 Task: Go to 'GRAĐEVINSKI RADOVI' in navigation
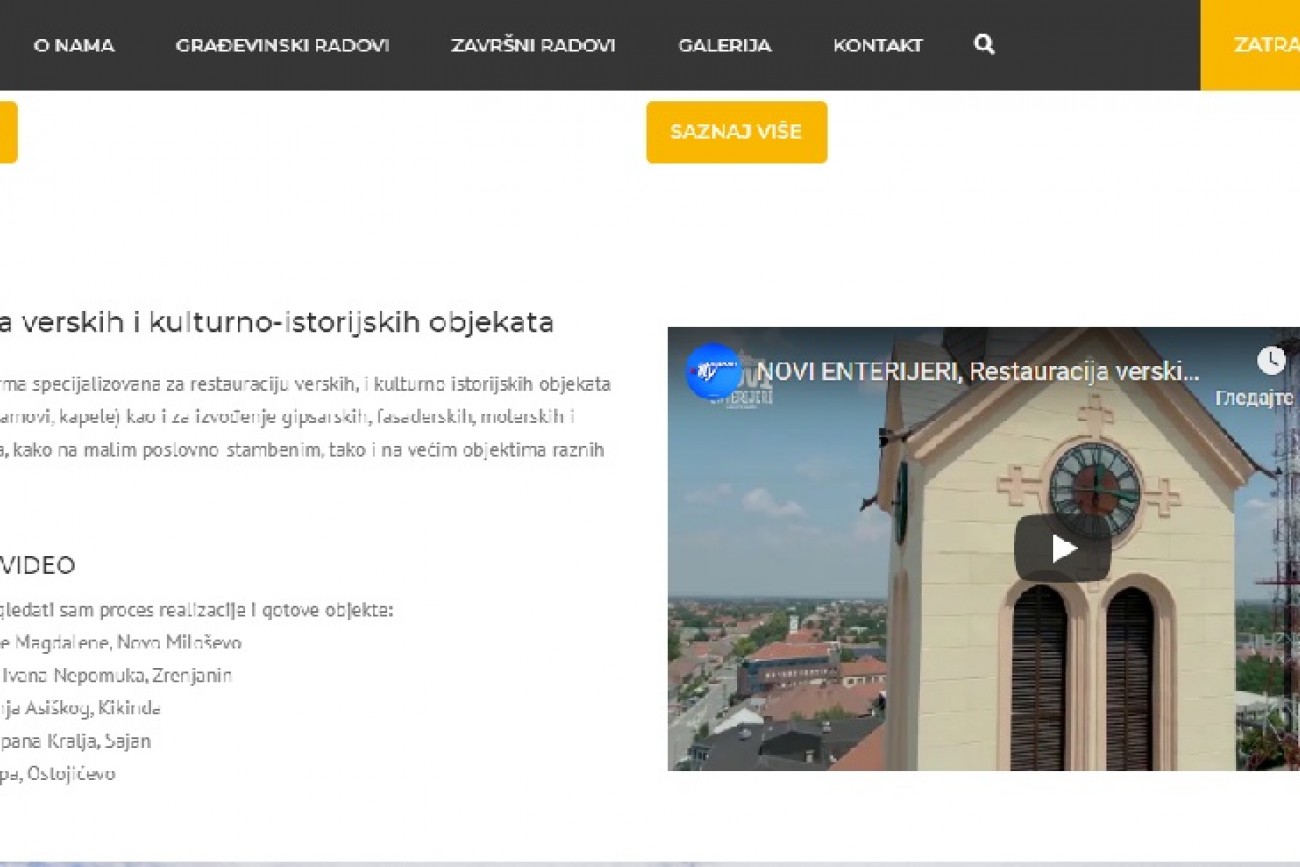coord(282,45)
